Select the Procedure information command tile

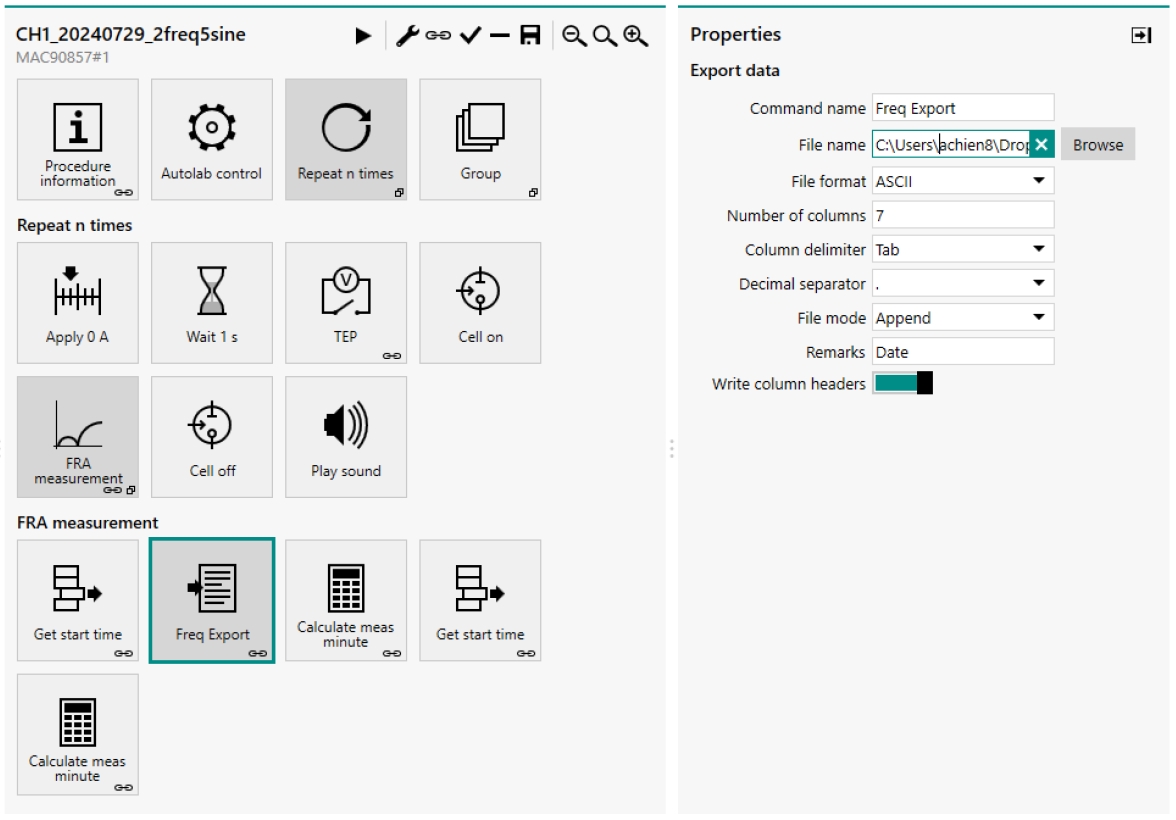click(x=78, y=140)
